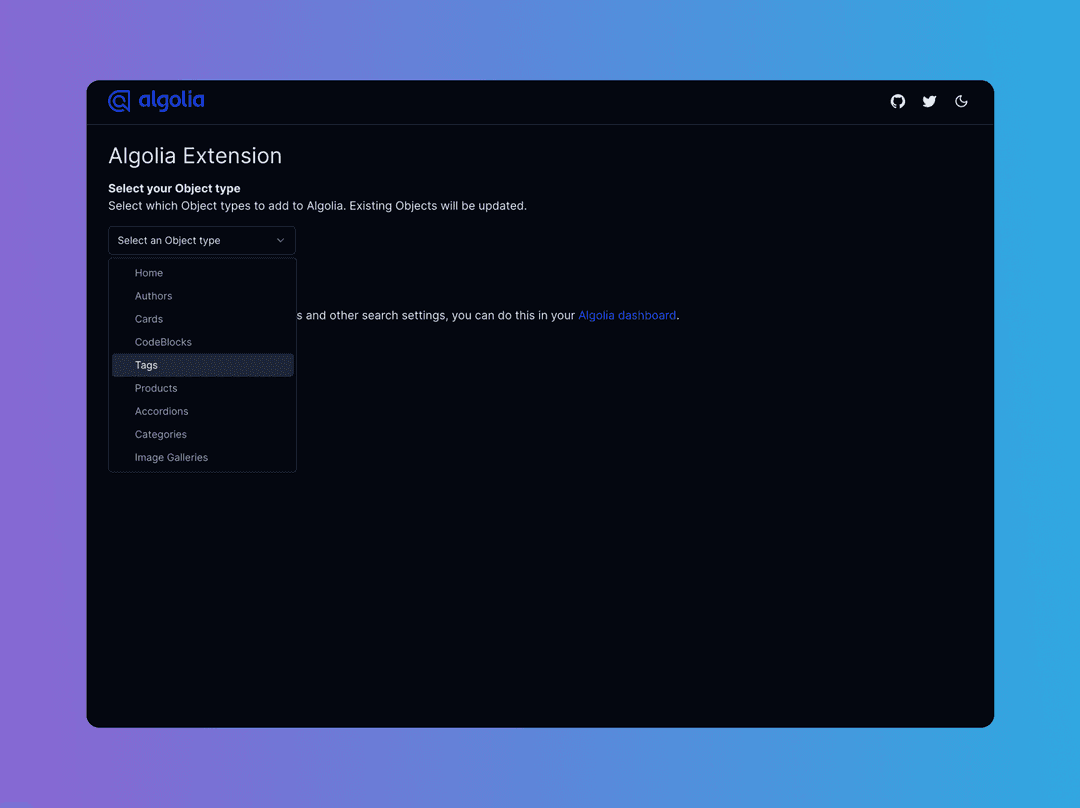
Task: Choose Authors from the object list
Action: point(202,296)
